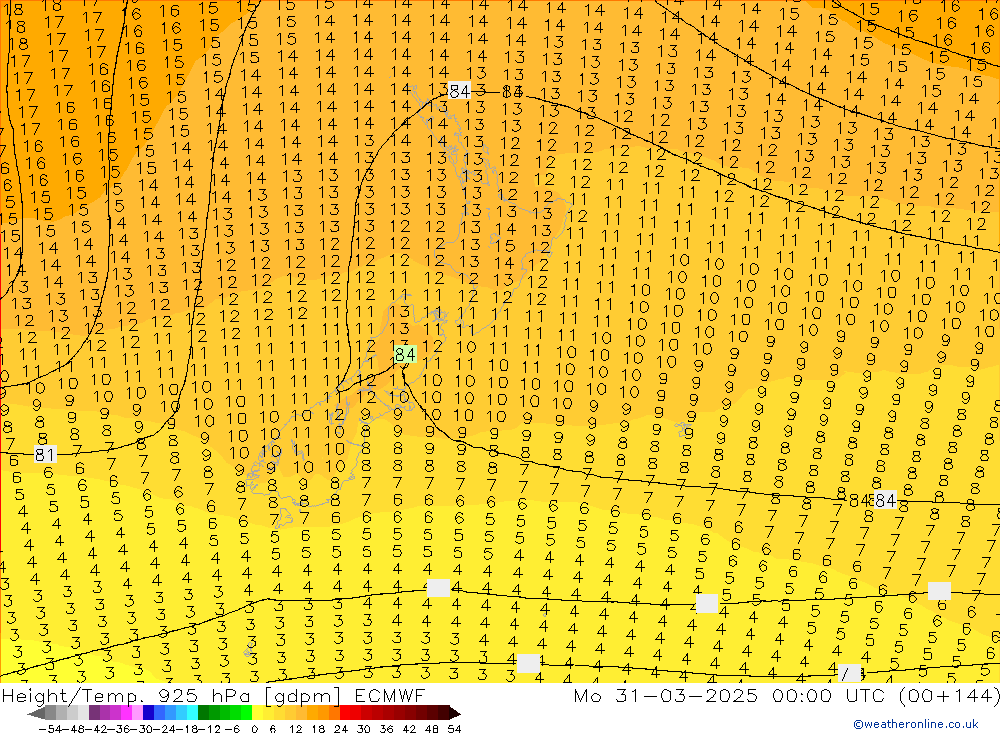Click legend scale value '36'
This screenshot has height=733, width=1000.
tap(386, 729)
